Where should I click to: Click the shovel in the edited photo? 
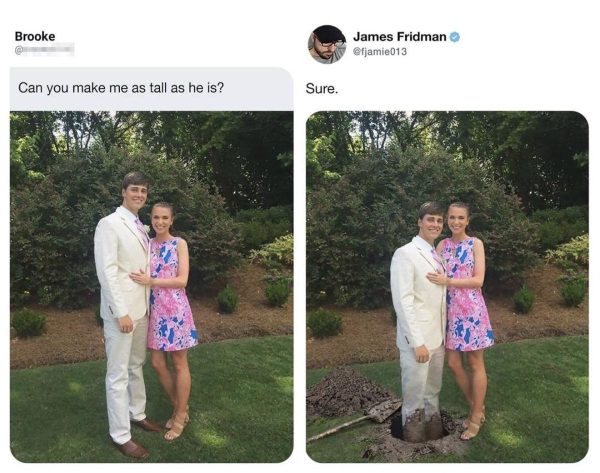[x=354, y=421]
